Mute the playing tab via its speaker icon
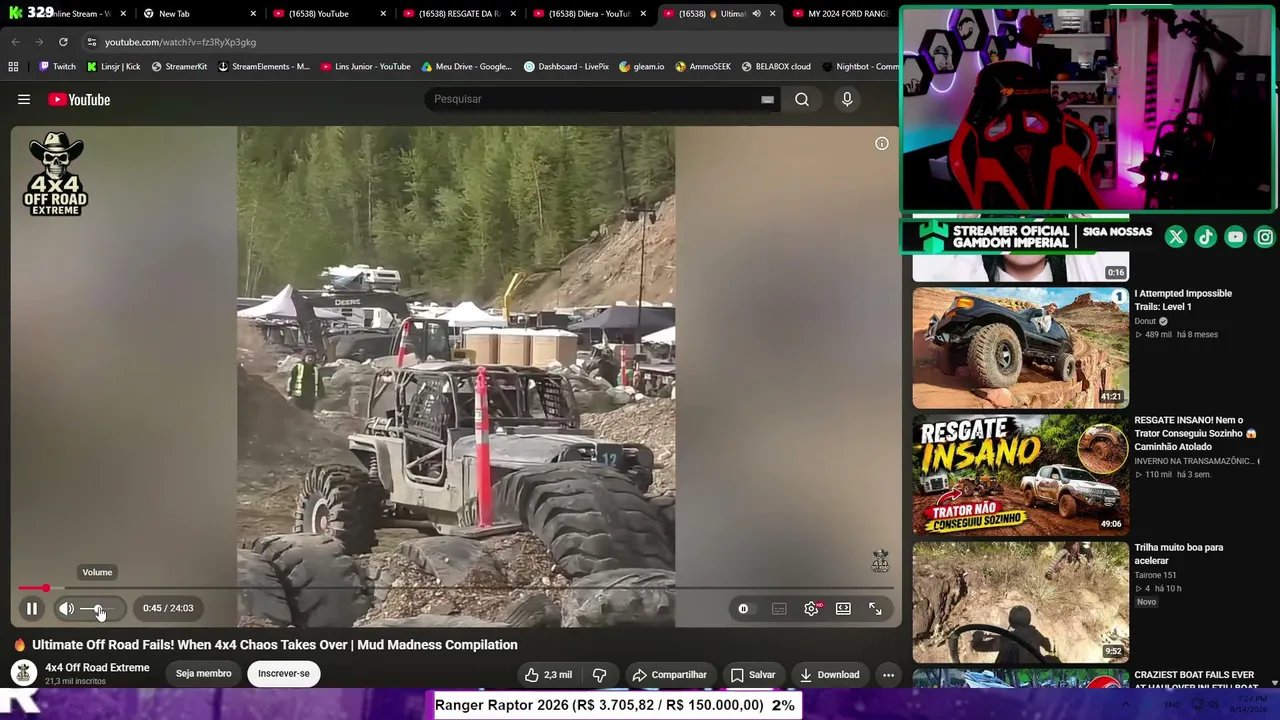The height and width of the screenshot is (720, 1280). pos(756,14)
